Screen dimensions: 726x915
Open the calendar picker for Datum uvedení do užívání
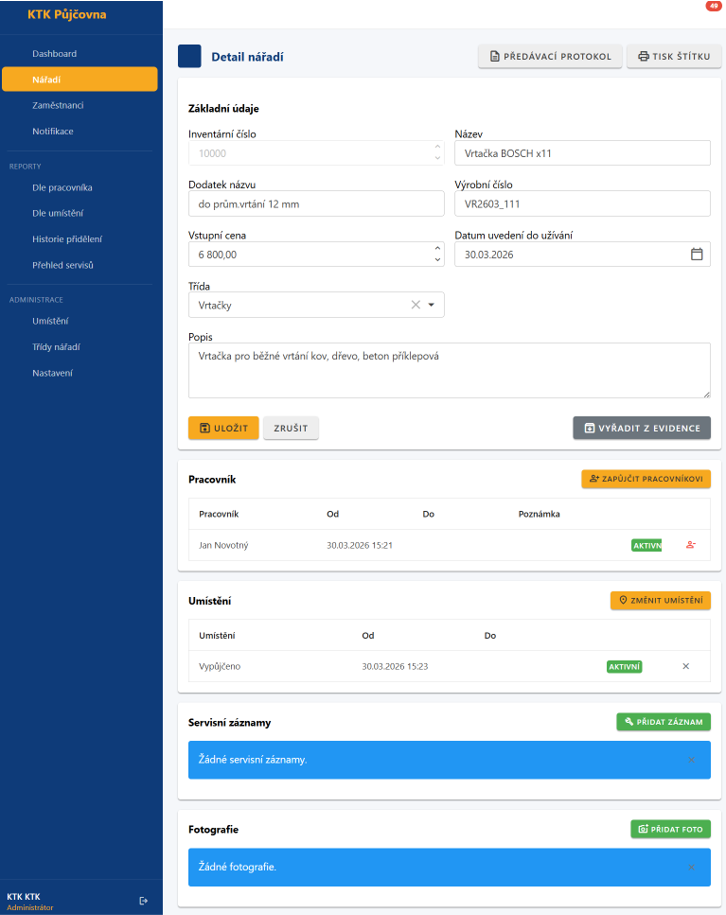click(x=697, y=254)
